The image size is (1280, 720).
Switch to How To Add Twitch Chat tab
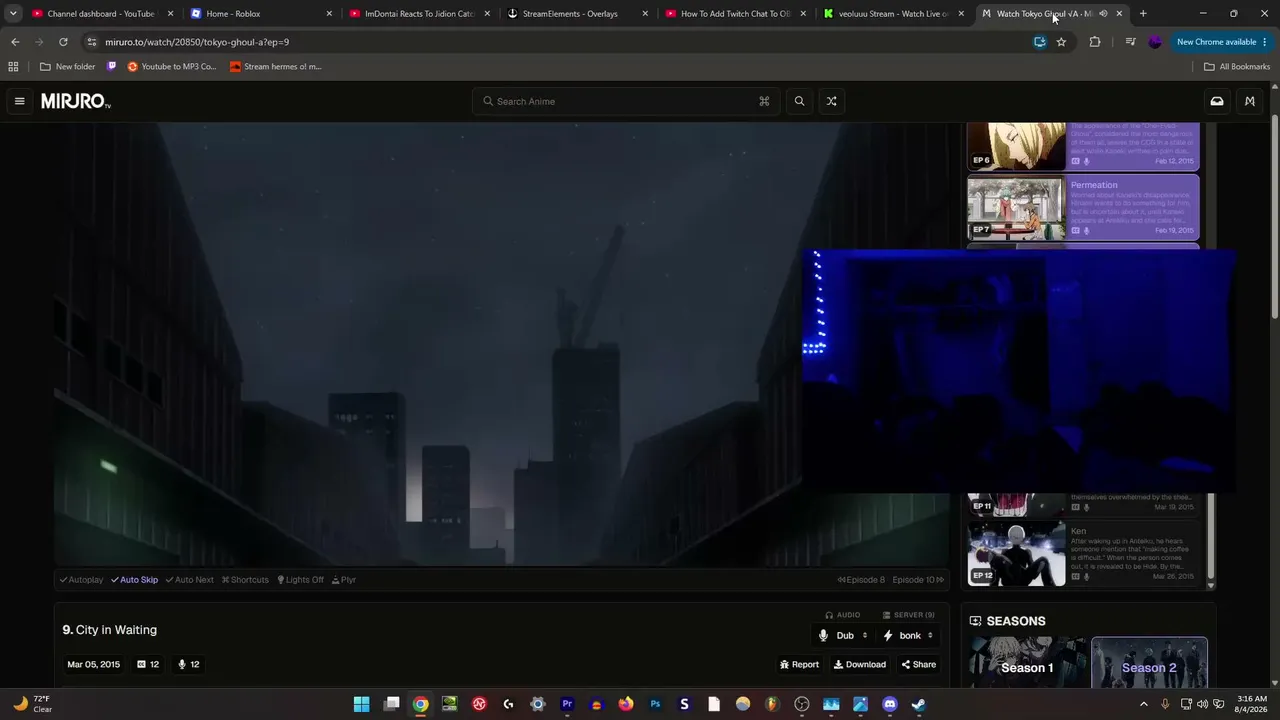736,14
